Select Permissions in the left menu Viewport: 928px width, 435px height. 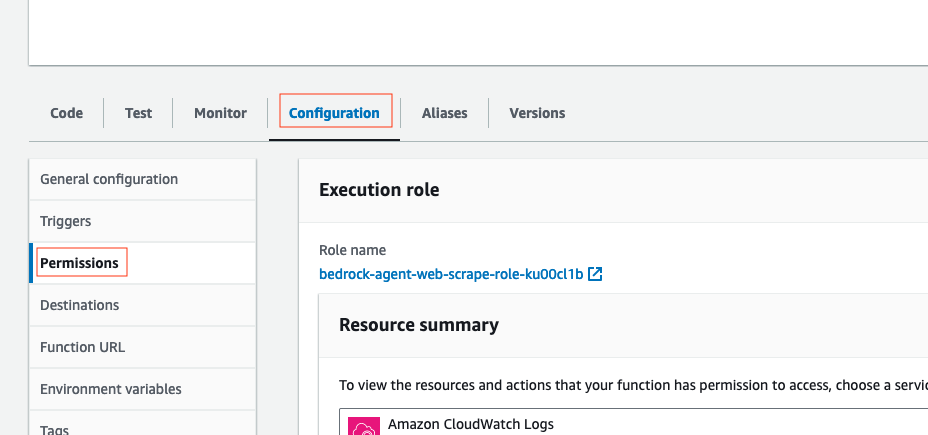pyautogui.click(x=79, y=263)
